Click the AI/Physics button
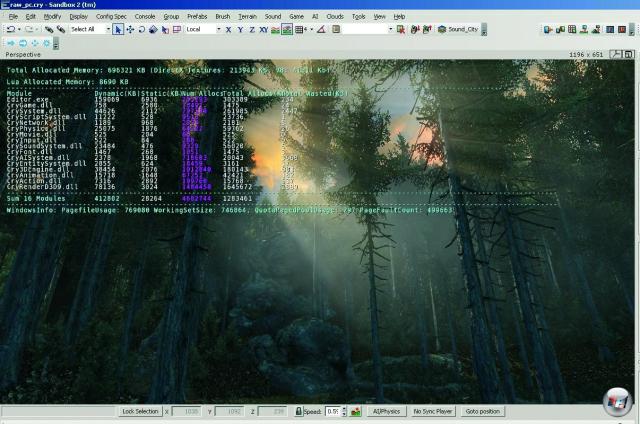 (x=386, y=411)
